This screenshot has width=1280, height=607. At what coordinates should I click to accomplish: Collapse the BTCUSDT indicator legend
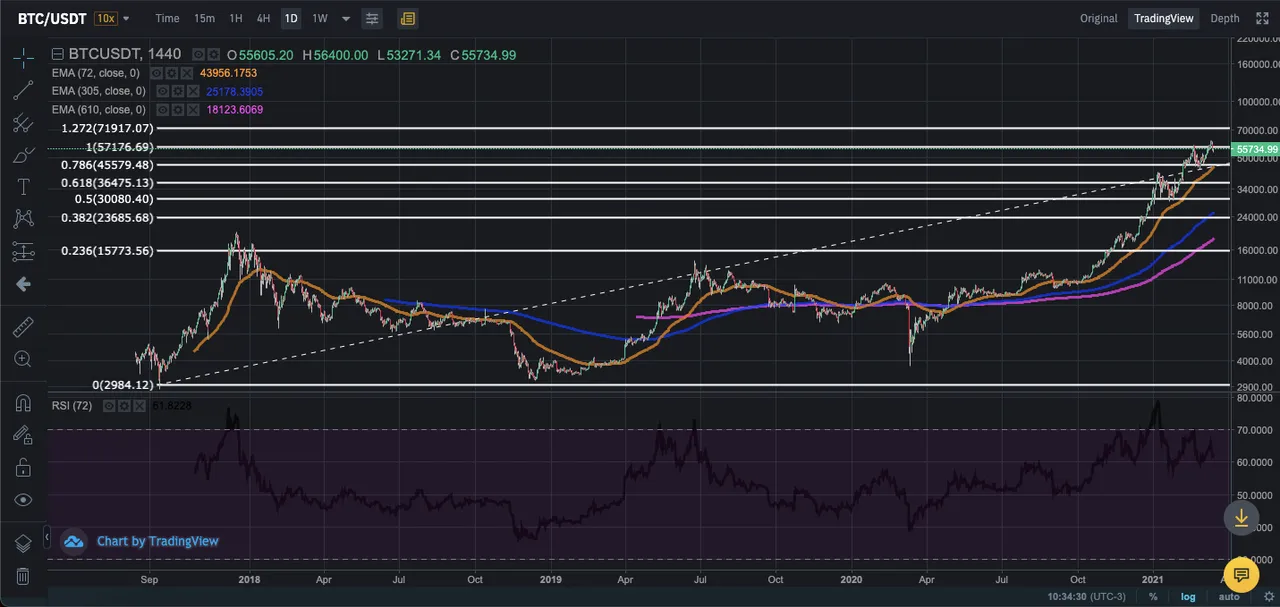pos(57,55)
